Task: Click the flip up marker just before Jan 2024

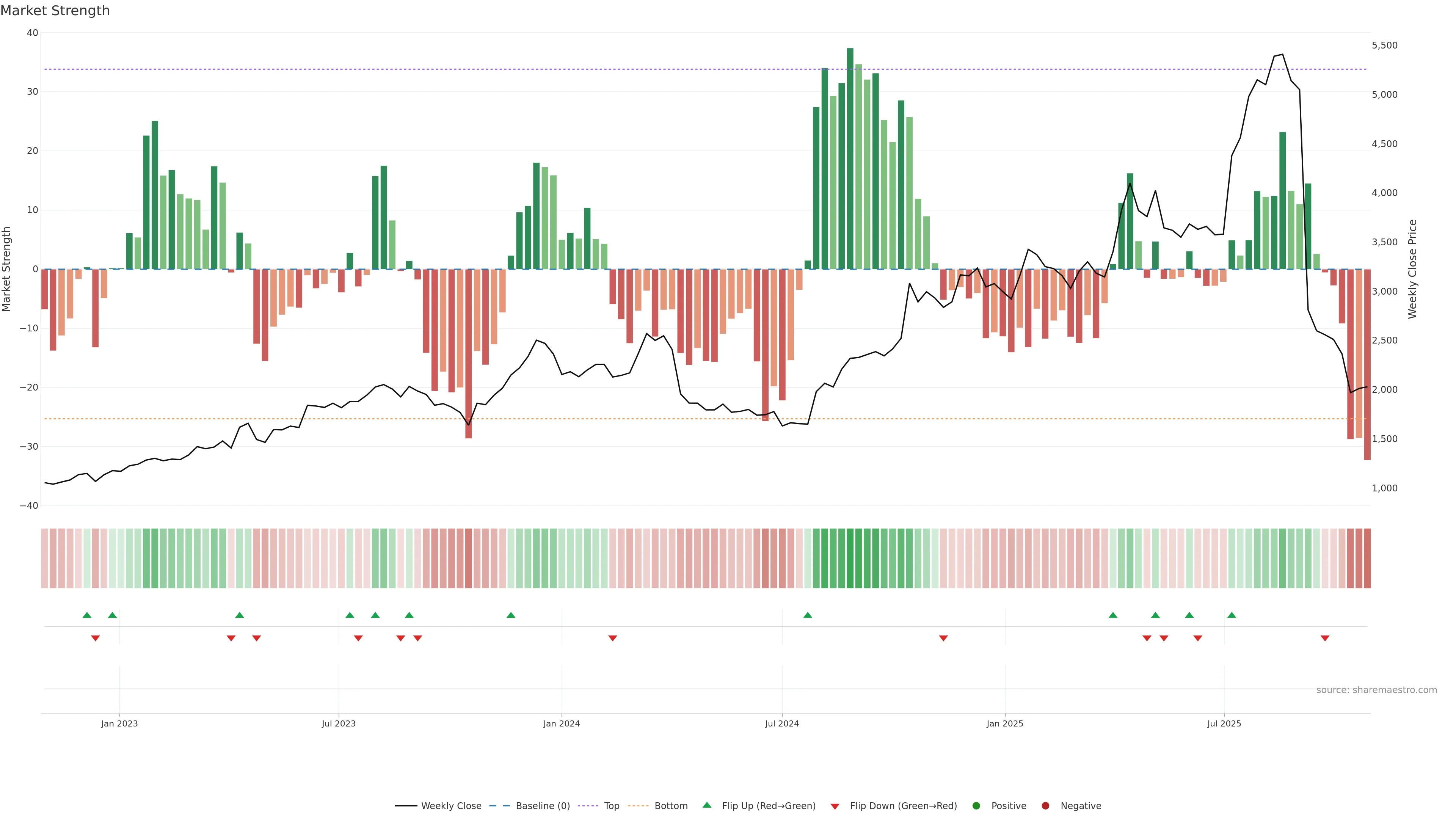Action: [511, 615]
